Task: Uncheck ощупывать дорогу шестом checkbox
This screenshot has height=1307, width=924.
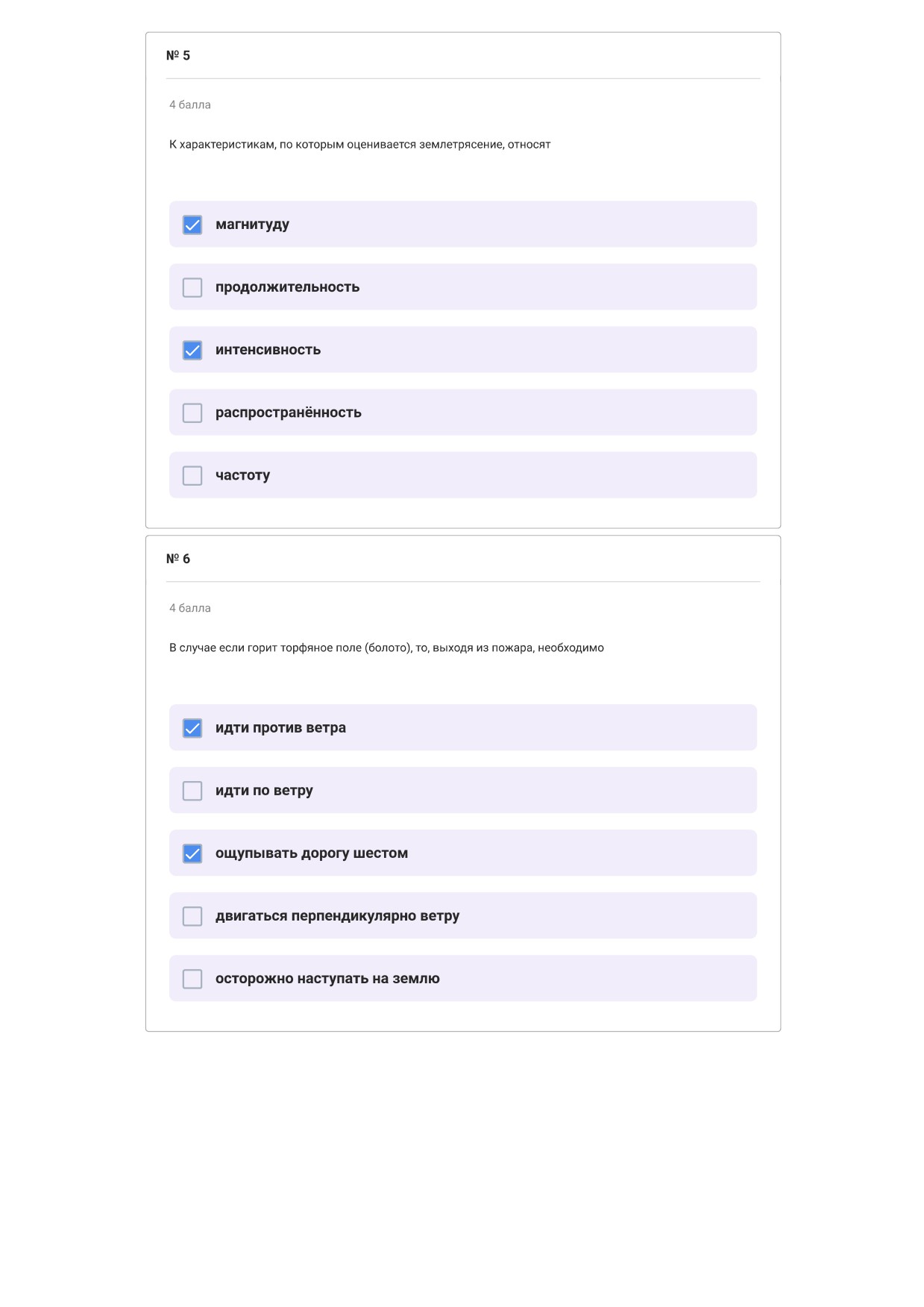Action: coord(192,853)
